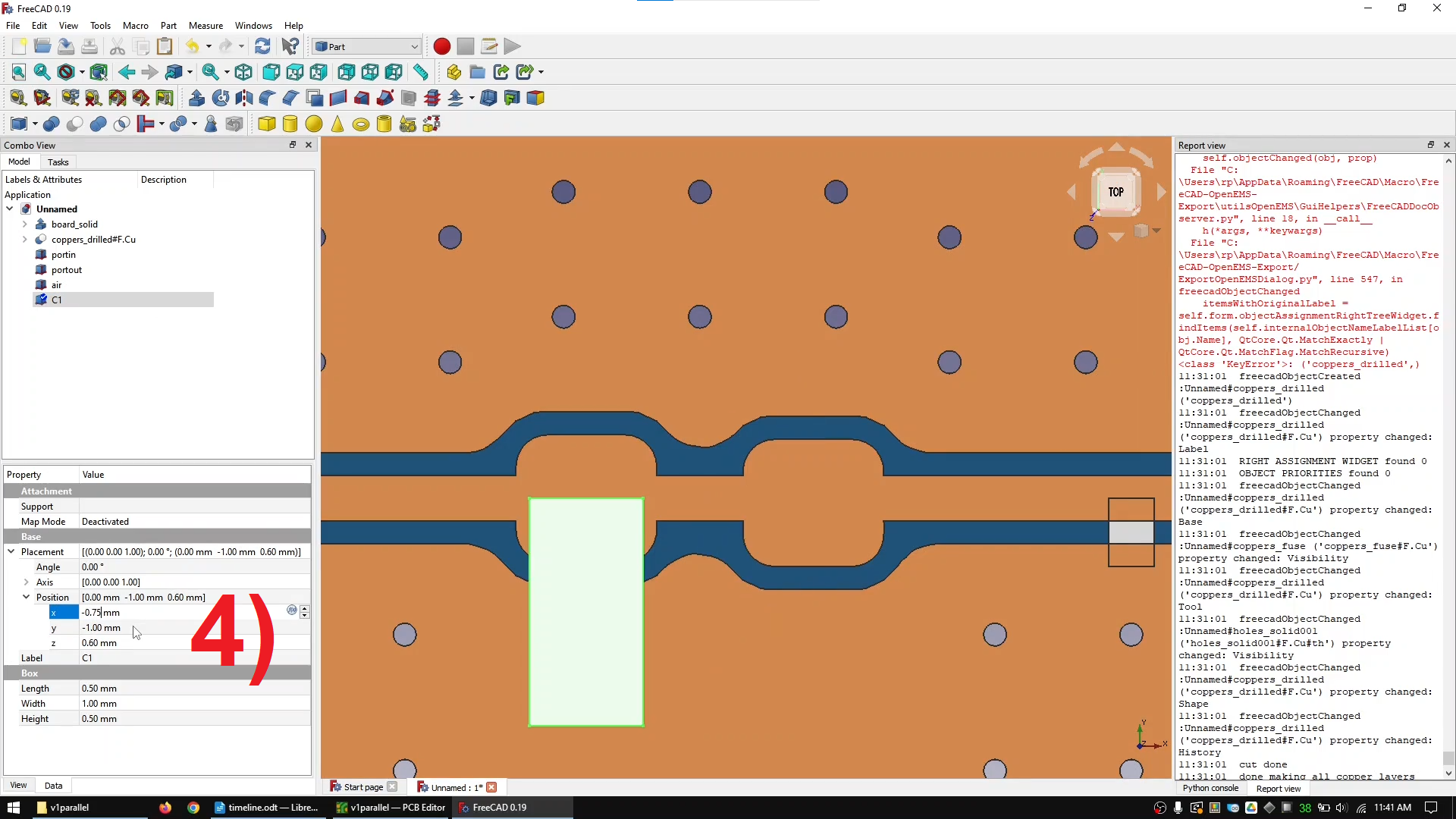Viewport: 1456px width, 819px height.
Task: Select the portout object in tree
Action: pyautogui.click(x=67, y=270)
